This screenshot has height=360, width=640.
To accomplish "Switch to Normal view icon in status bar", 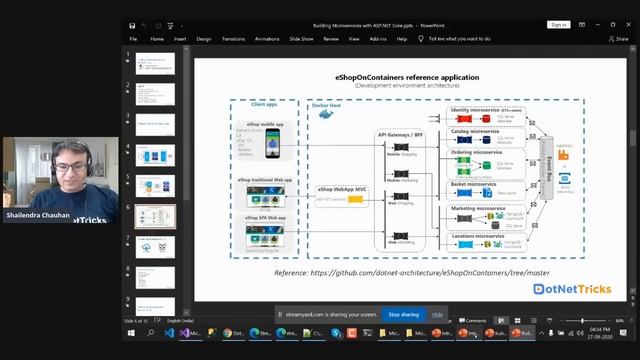I will (x=501, y=321).
